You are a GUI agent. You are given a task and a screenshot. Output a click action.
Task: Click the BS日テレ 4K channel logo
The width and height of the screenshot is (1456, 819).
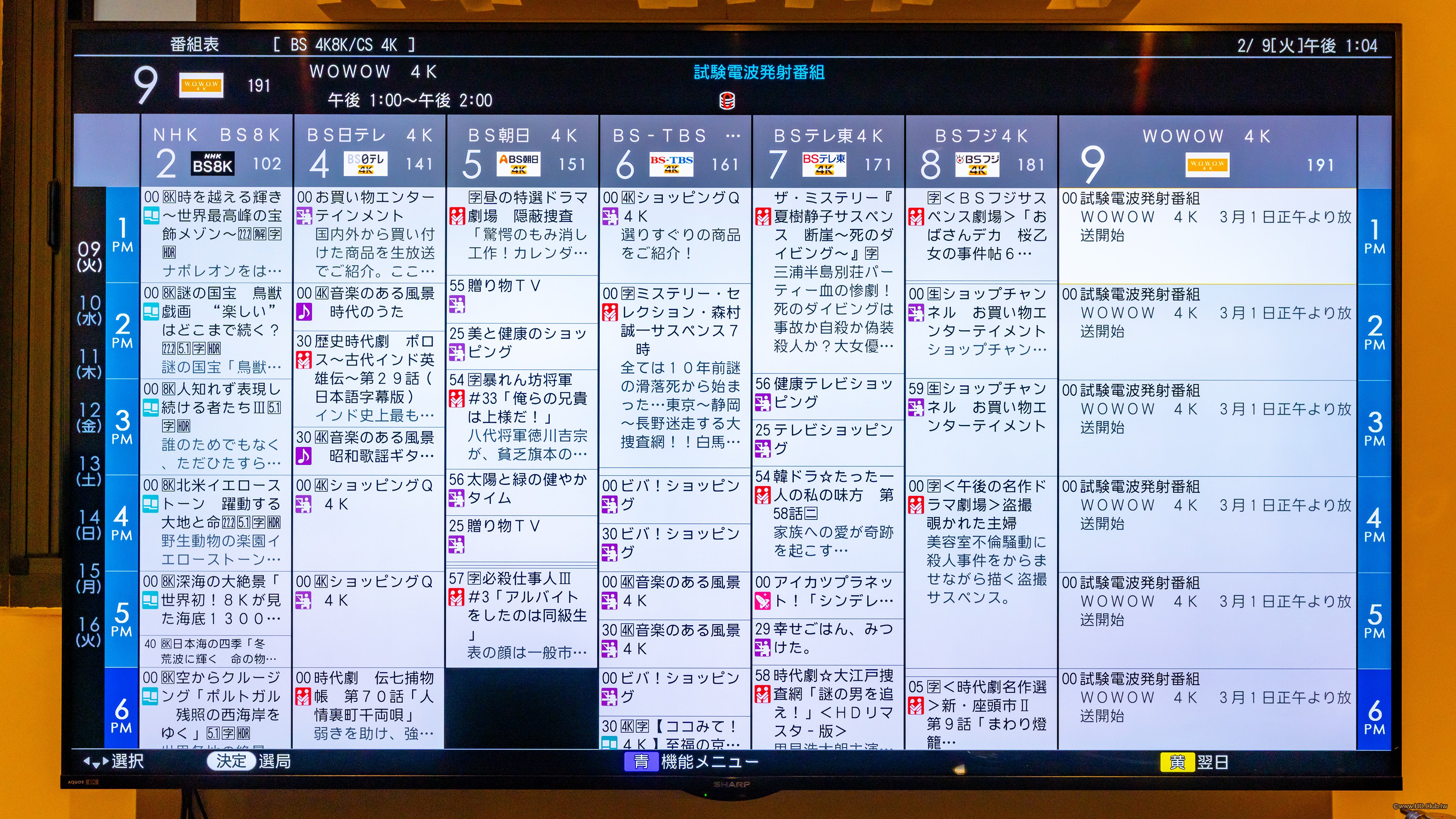pos(365,164)
